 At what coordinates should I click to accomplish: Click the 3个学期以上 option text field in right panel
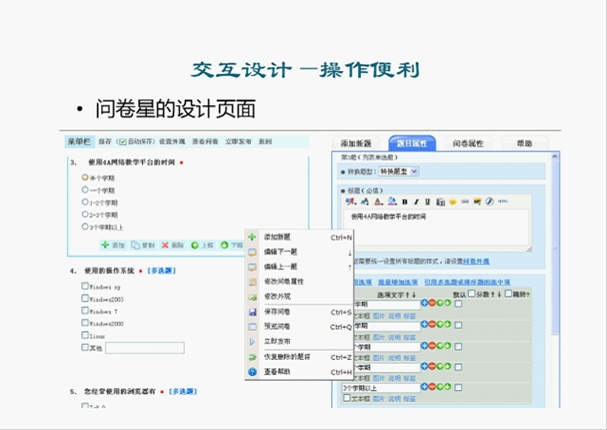pos(381,387)
